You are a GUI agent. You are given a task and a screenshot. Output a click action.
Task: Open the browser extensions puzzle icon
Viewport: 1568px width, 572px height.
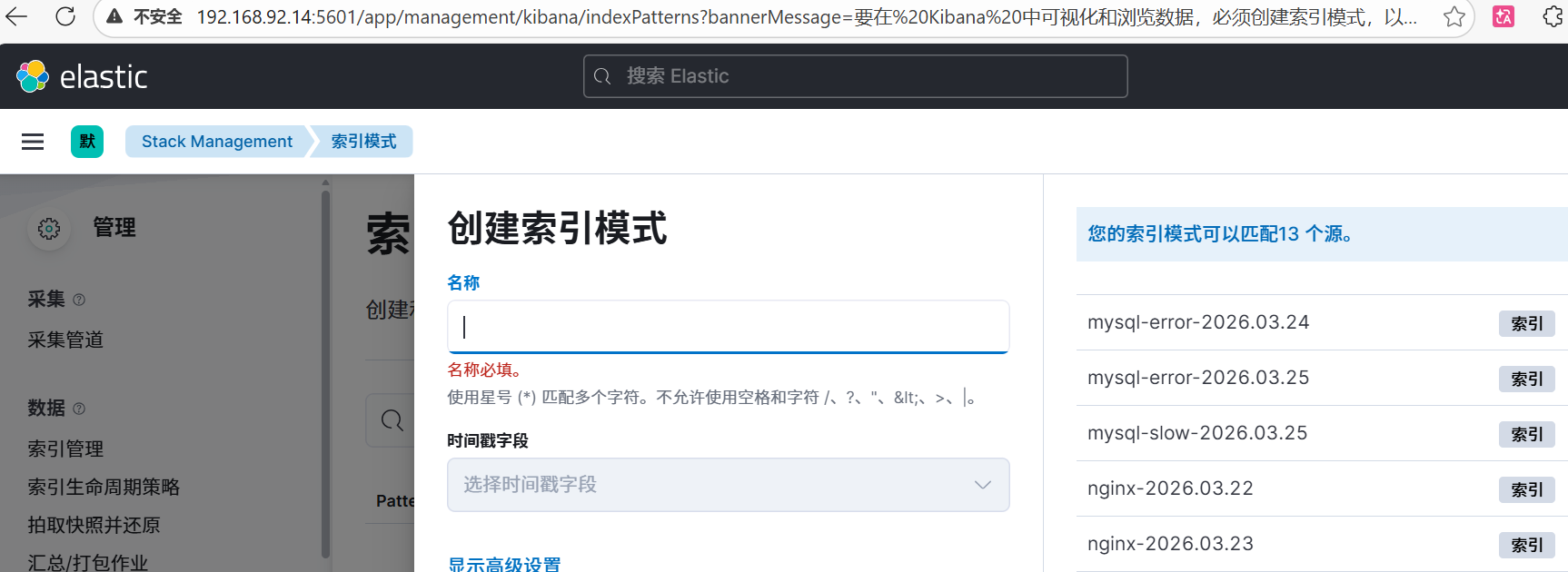pos(1553,16)
